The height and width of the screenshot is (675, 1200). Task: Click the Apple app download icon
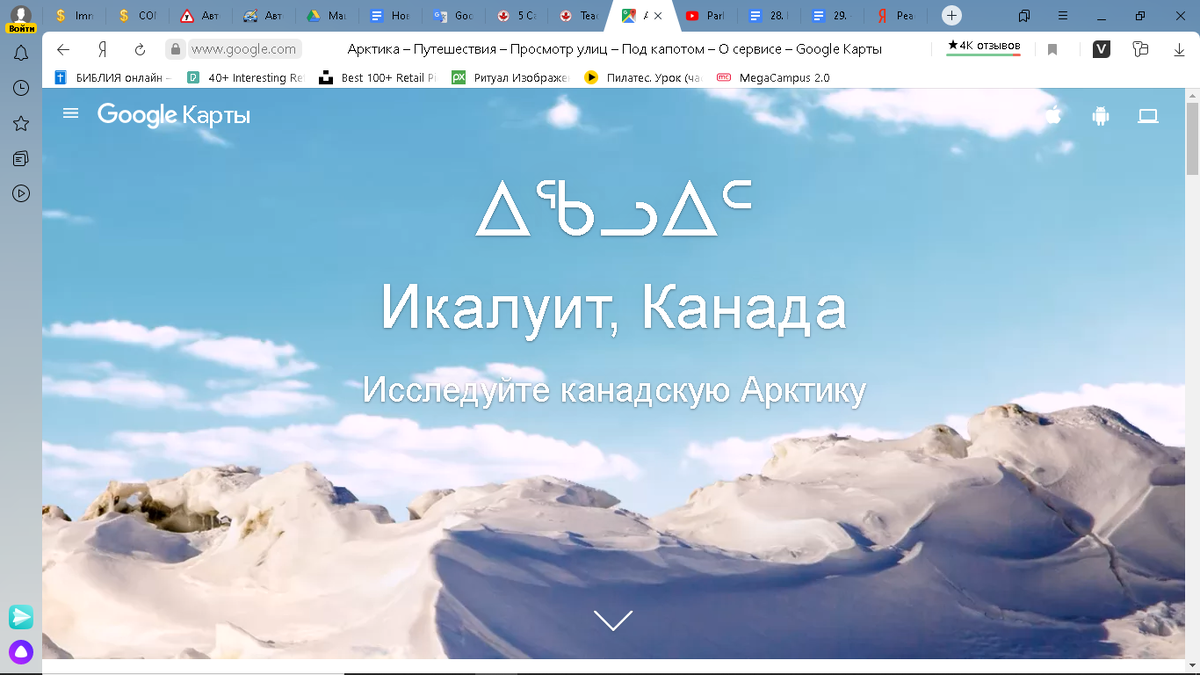1052,115
